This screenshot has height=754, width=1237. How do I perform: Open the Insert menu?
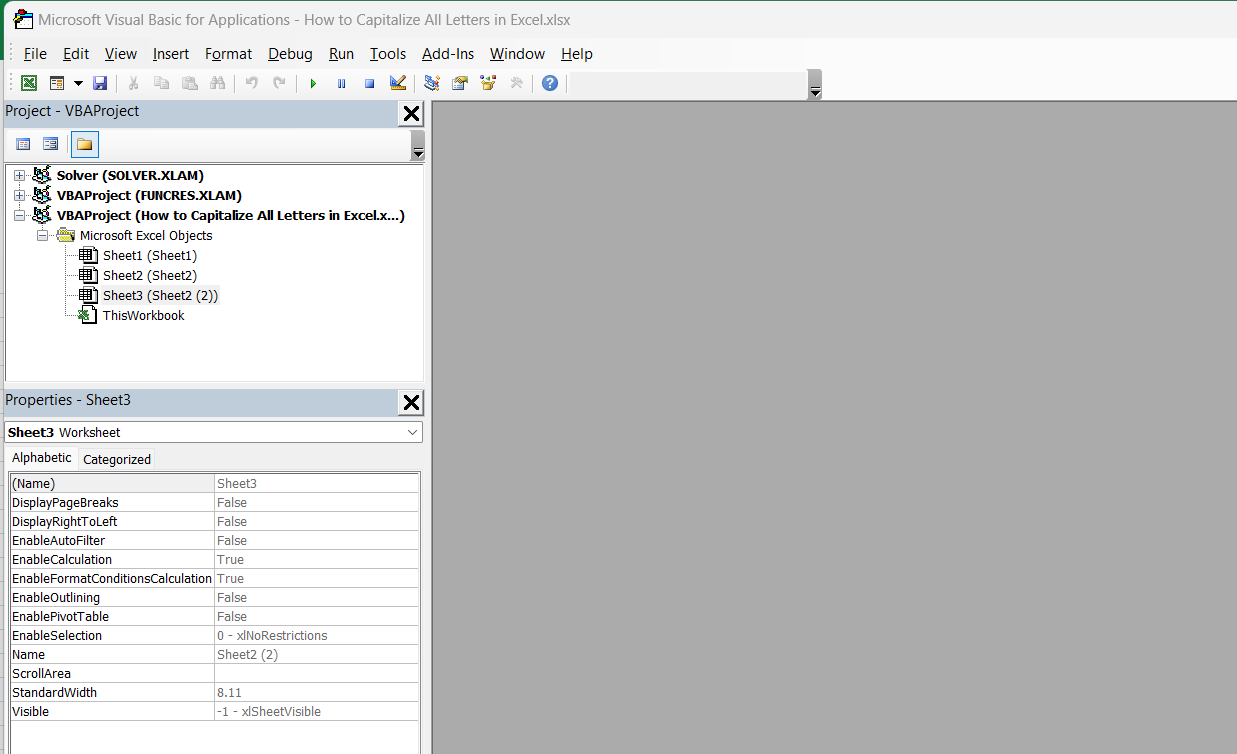(171, 54)
